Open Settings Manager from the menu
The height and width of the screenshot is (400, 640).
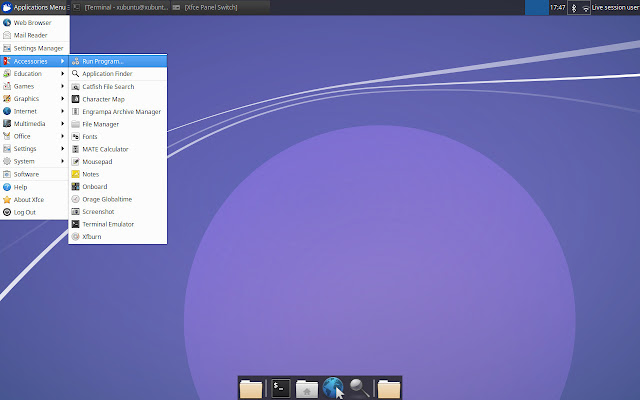[34, 49]
